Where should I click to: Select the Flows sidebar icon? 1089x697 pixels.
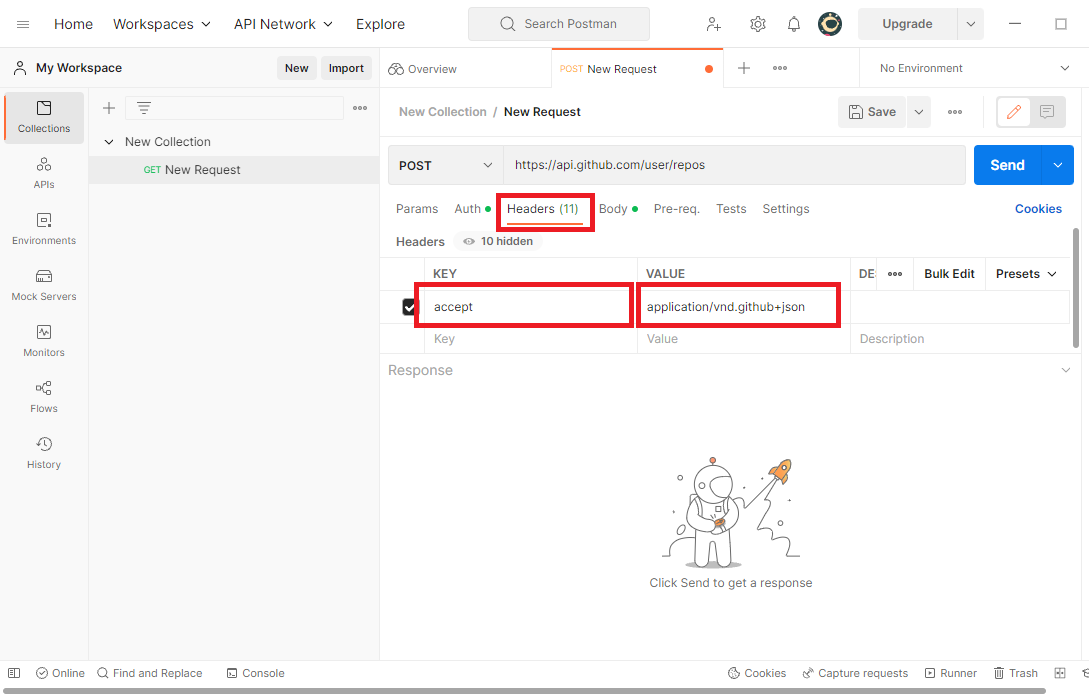[43, 397]
